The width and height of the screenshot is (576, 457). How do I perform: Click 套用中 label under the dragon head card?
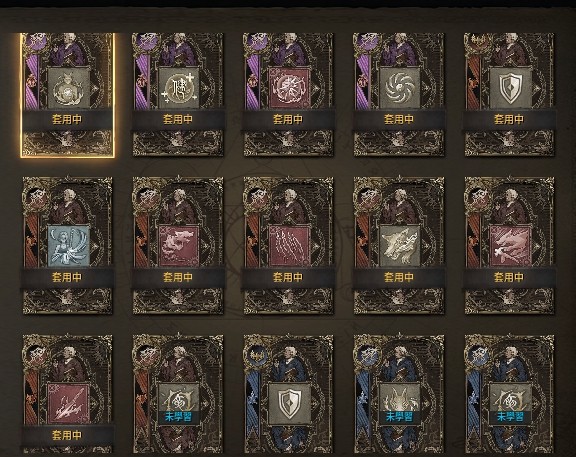[178, 277]
